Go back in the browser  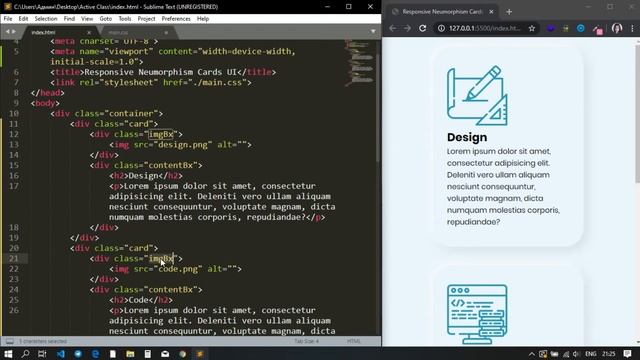coord(392,28)
